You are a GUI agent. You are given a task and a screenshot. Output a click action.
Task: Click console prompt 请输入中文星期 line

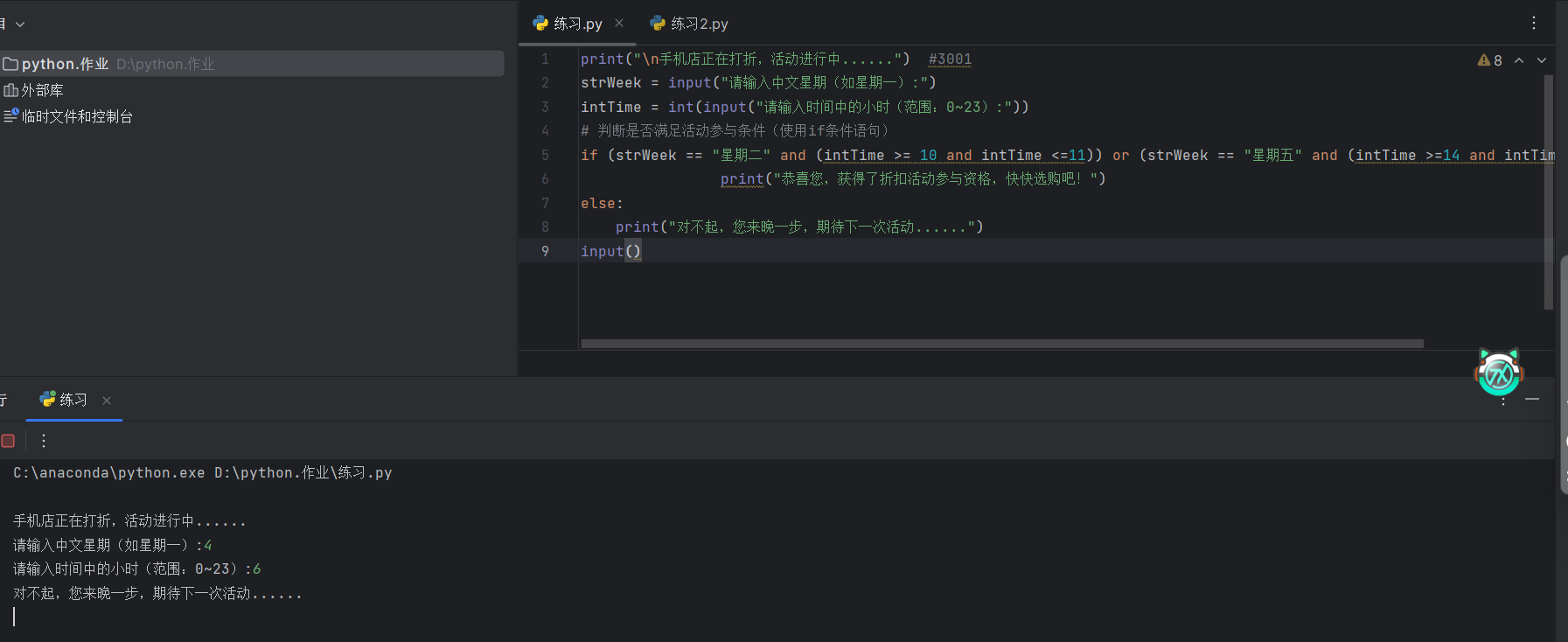(x=112, y=546)
